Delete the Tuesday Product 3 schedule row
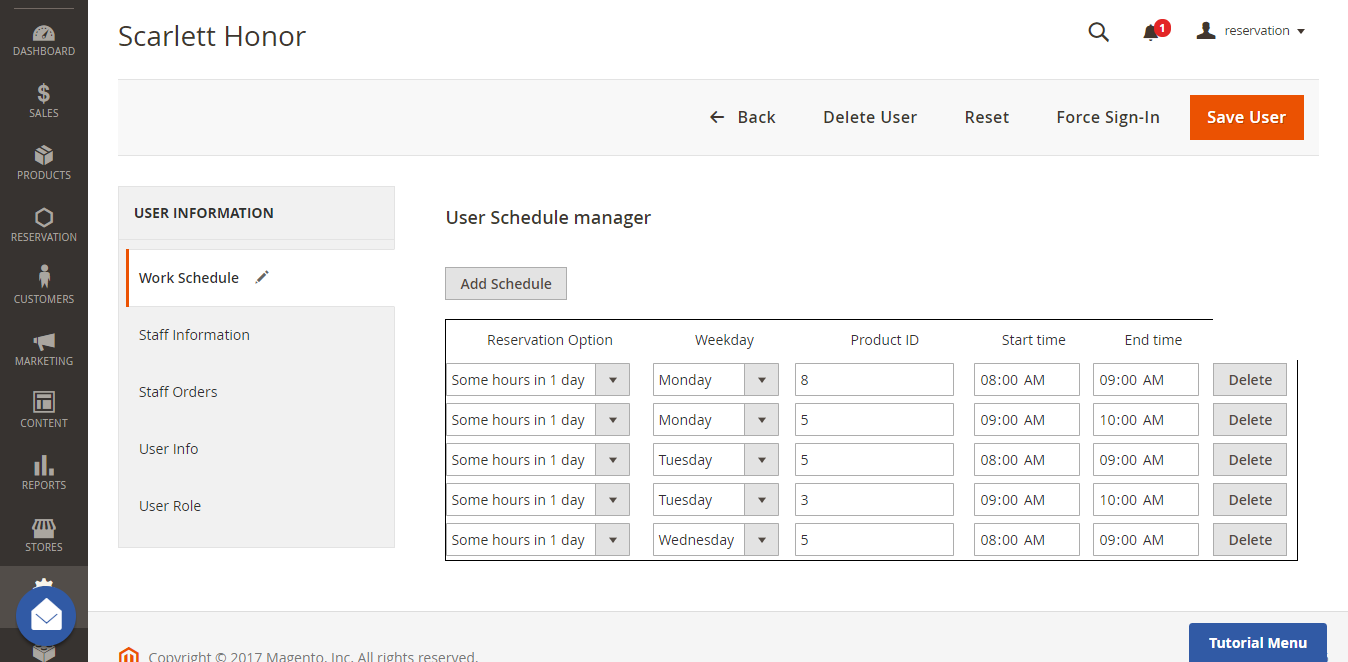Screen dimensions: 1348x662 point(1250,500)
